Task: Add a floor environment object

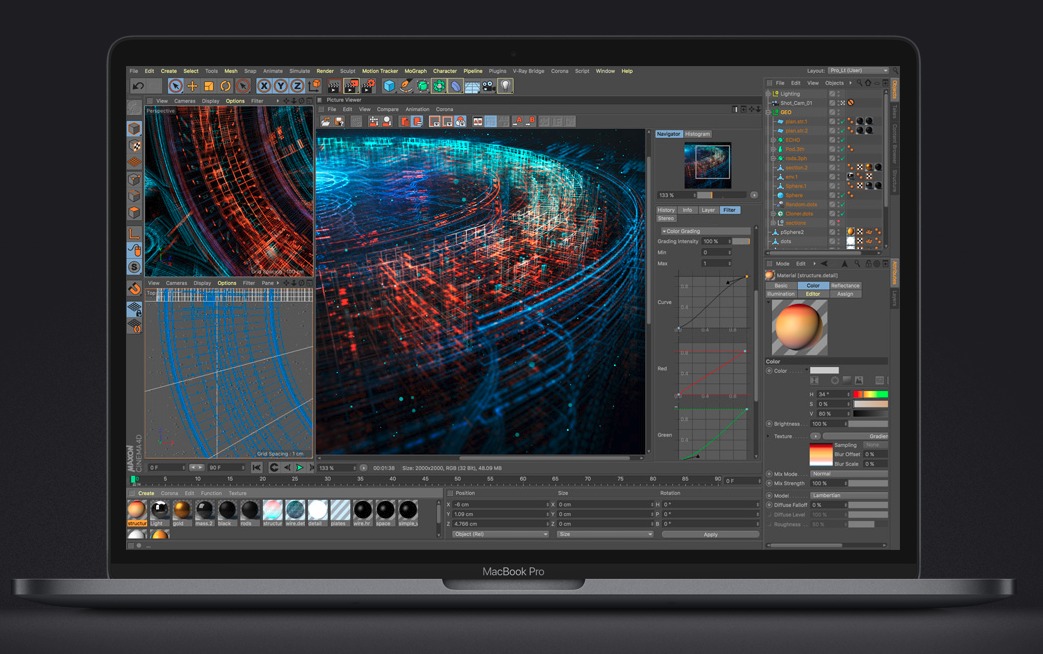Action: [x=472, y=86]
